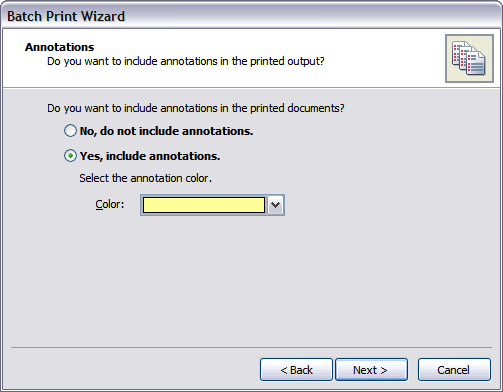Click the empty circle of the No option
The height and width of the screenshot is (392, 503).
(x=70, y=131)
